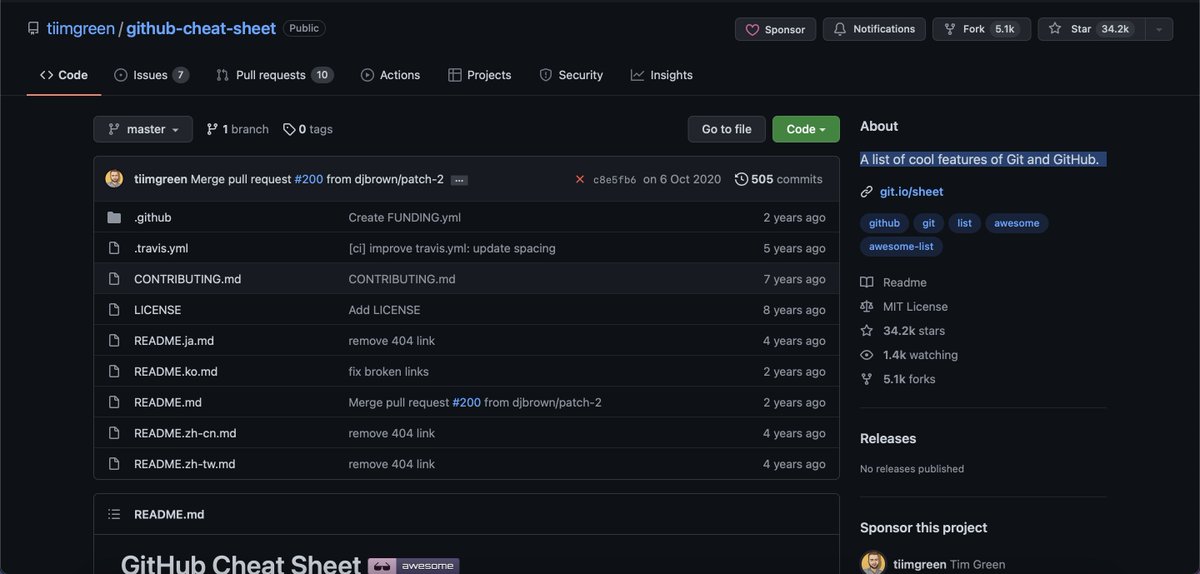Open the Code tab
The width and height of the screenshot is (1200, 574).
click(64, 75)
